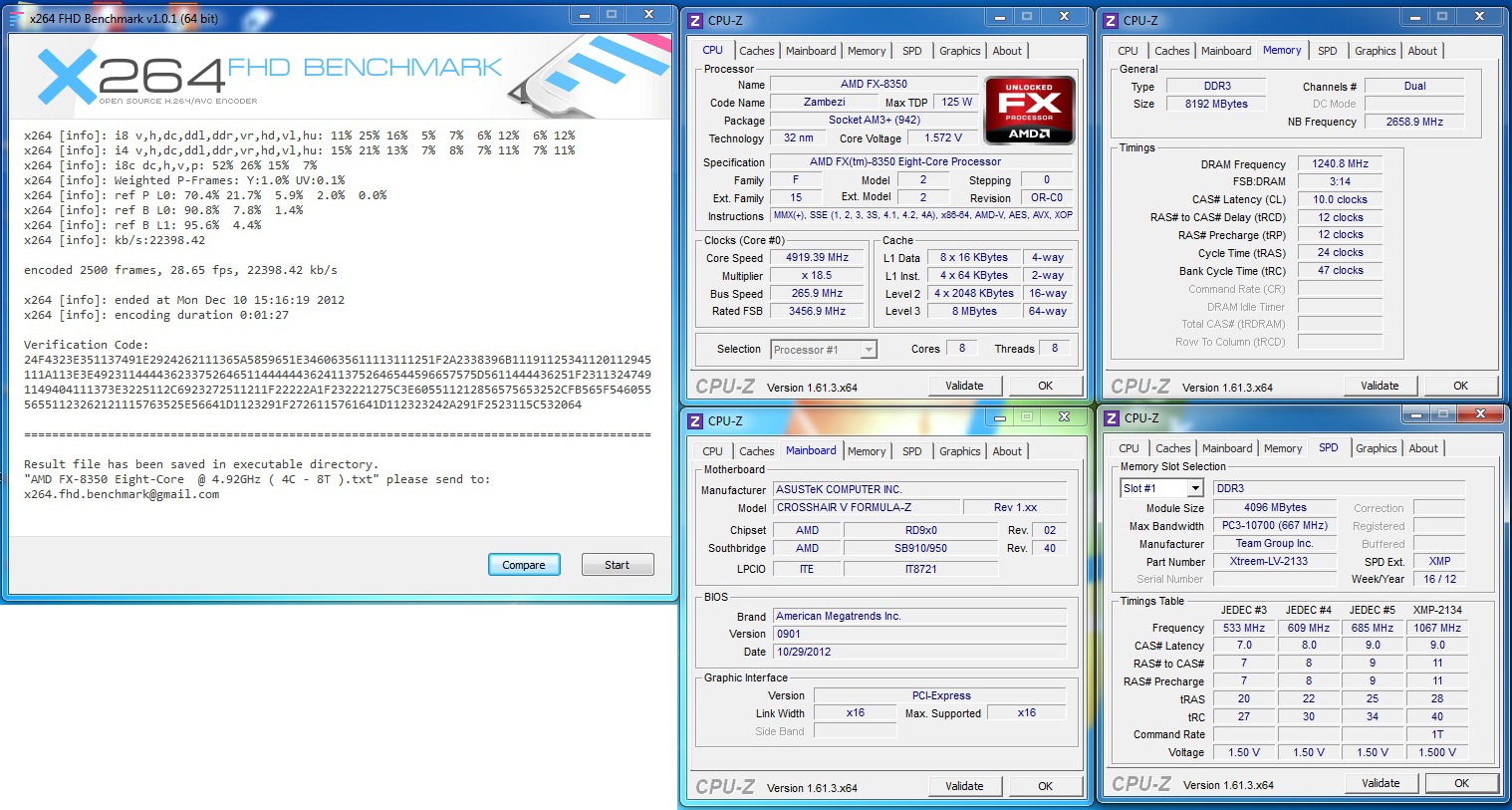This screenshot has height=810, width=1512.
Task: Click Validate in the CPU-Z memory slot window
Action: 1381,783
